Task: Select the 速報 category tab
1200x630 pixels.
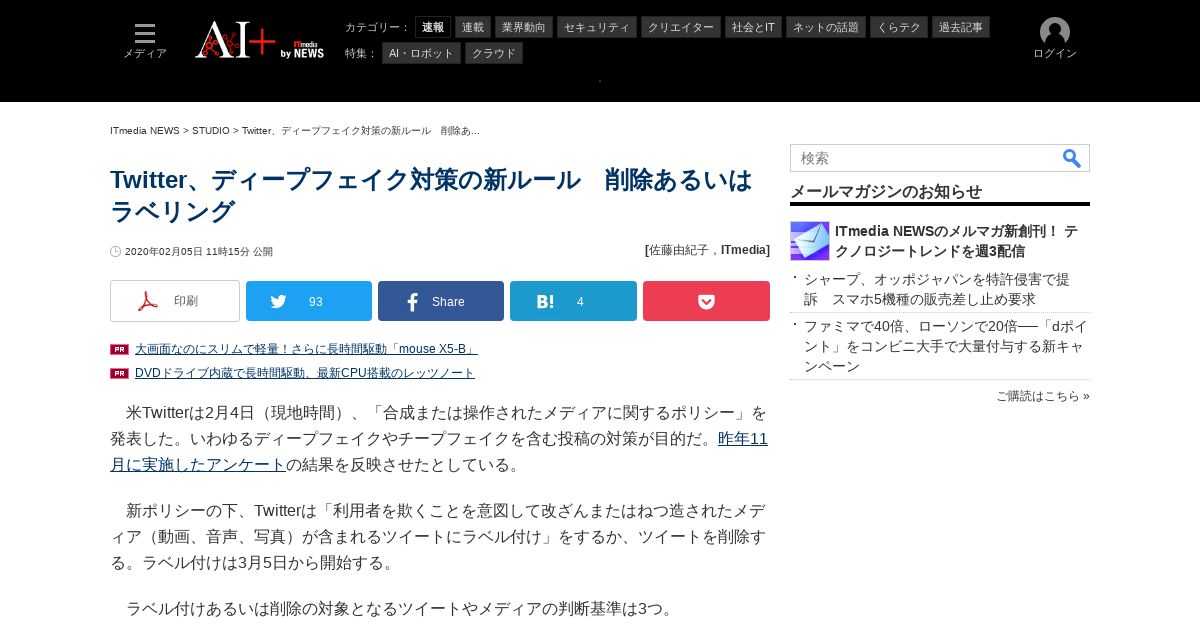Action: pyautogui.click(x=433, y=27)
